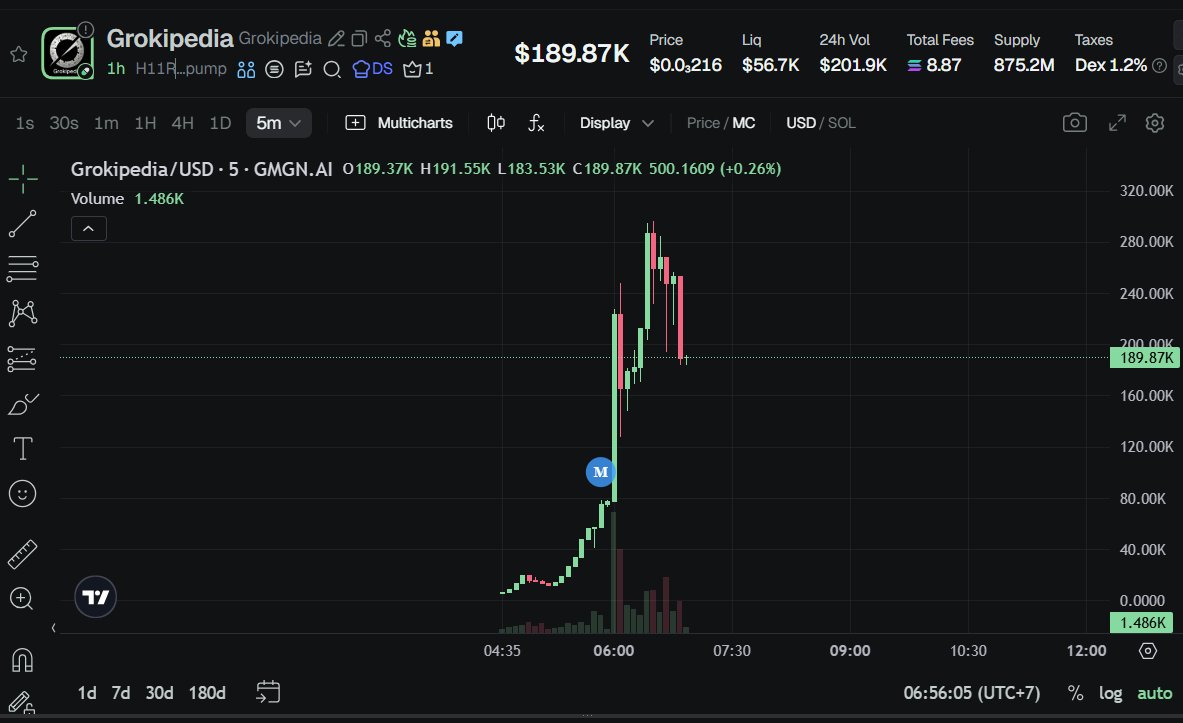Screen dimensions: 1183x723
Task: Click the pencil edit icon beside Grokipedia
Action: click(336, 38)
